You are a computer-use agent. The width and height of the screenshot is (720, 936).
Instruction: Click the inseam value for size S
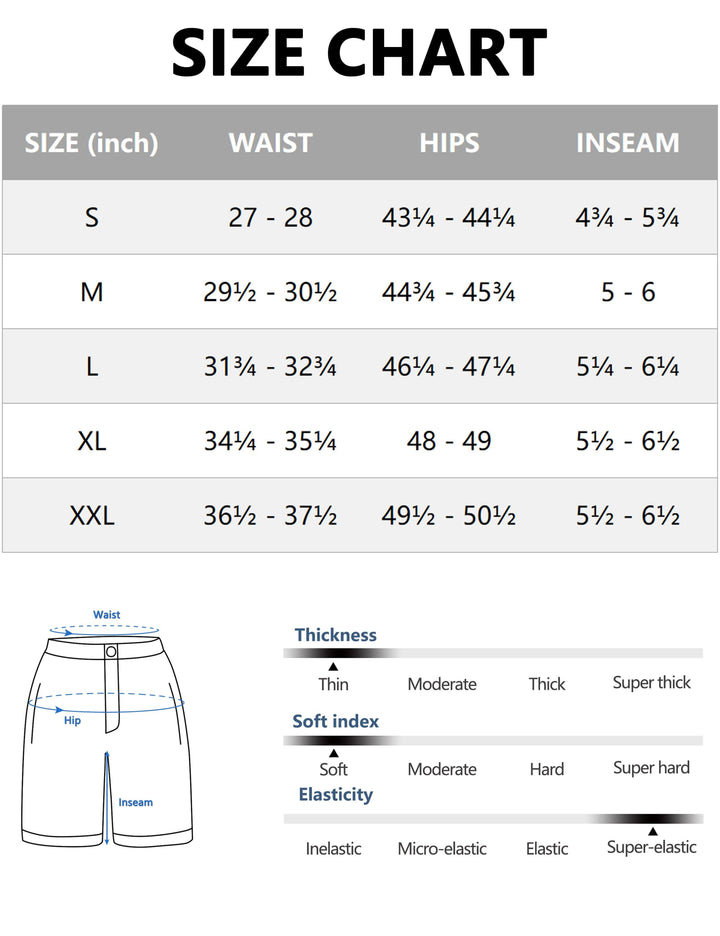(627, 218)
